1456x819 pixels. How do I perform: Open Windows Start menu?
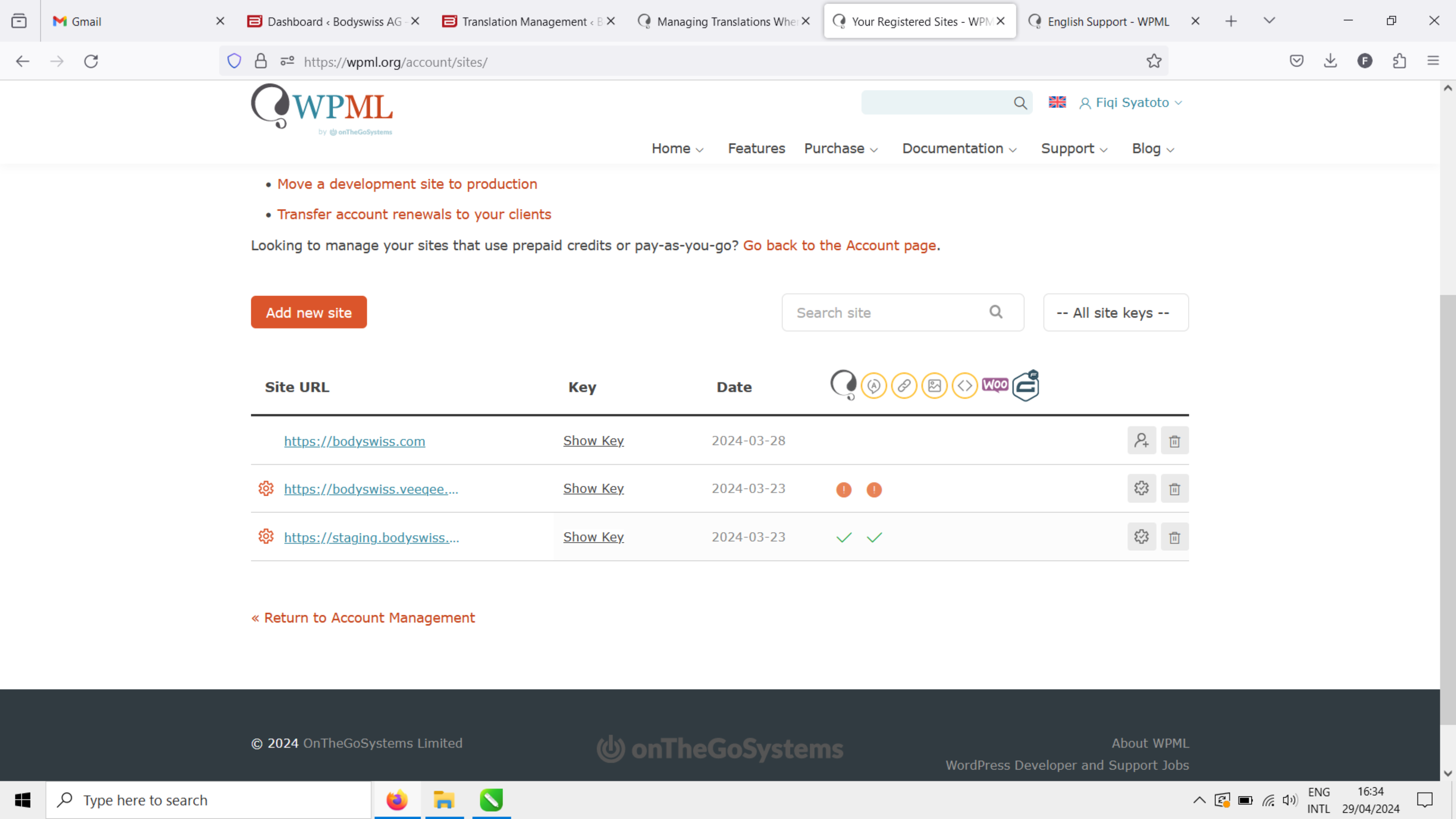point(23,800)
